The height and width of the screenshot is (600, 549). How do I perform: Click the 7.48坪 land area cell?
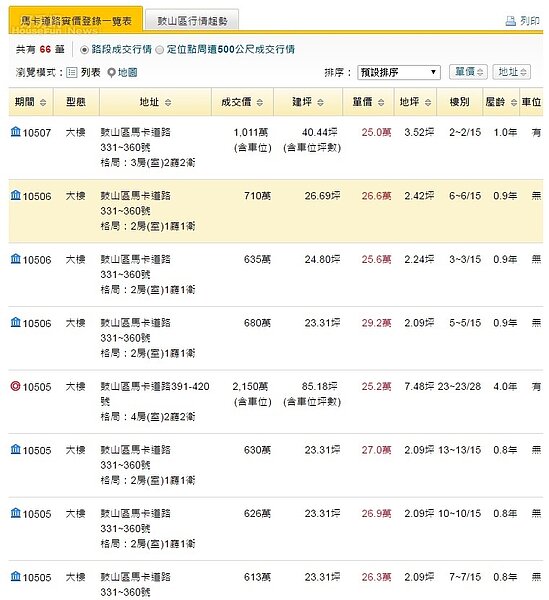tap(419, 386)
